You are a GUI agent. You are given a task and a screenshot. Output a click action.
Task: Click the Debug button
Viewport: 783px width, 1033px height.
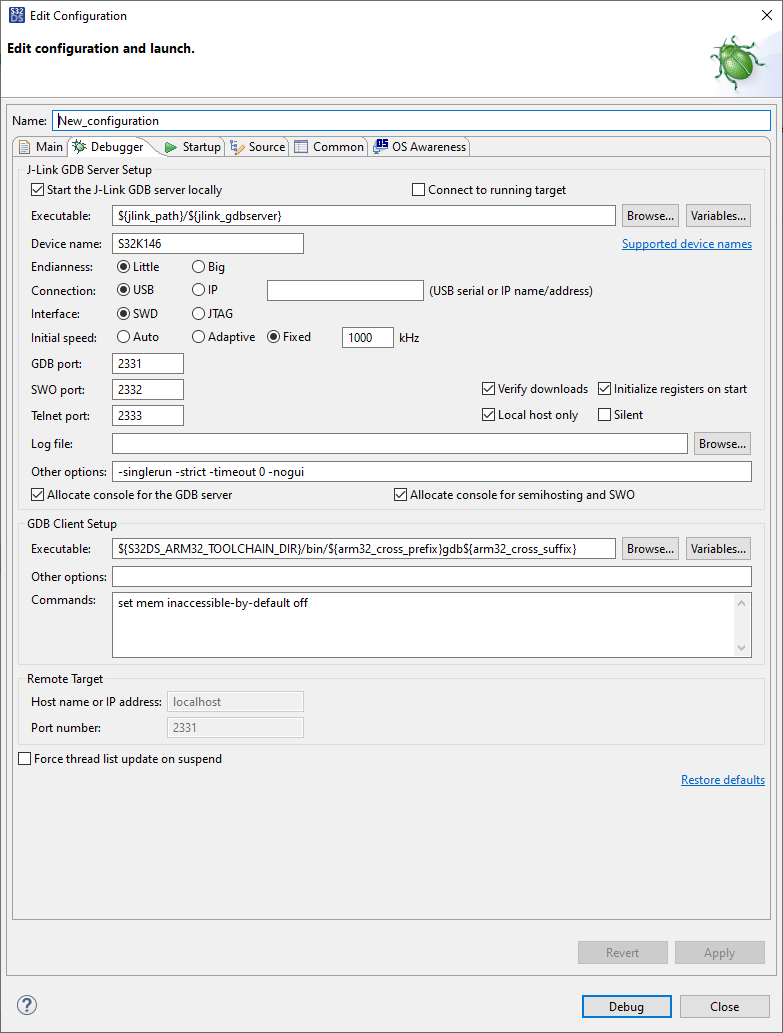point(626,1007)
